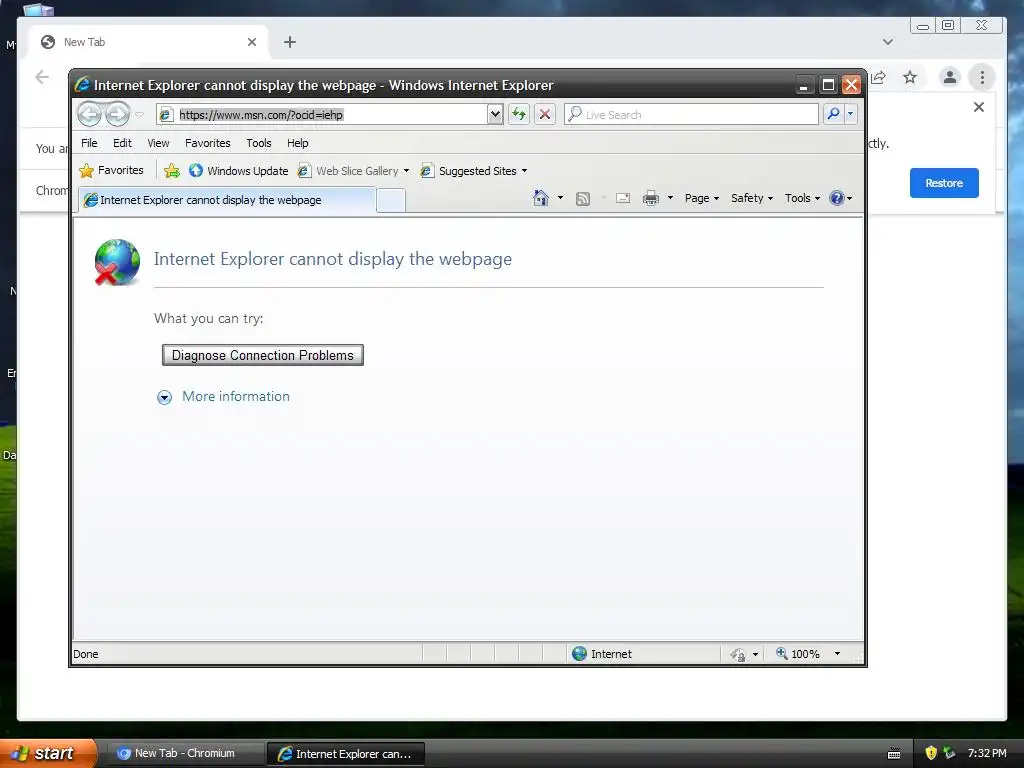The image size is (1024, 768).
Task: Click the security shield tray icon
Action: [931, 753]
